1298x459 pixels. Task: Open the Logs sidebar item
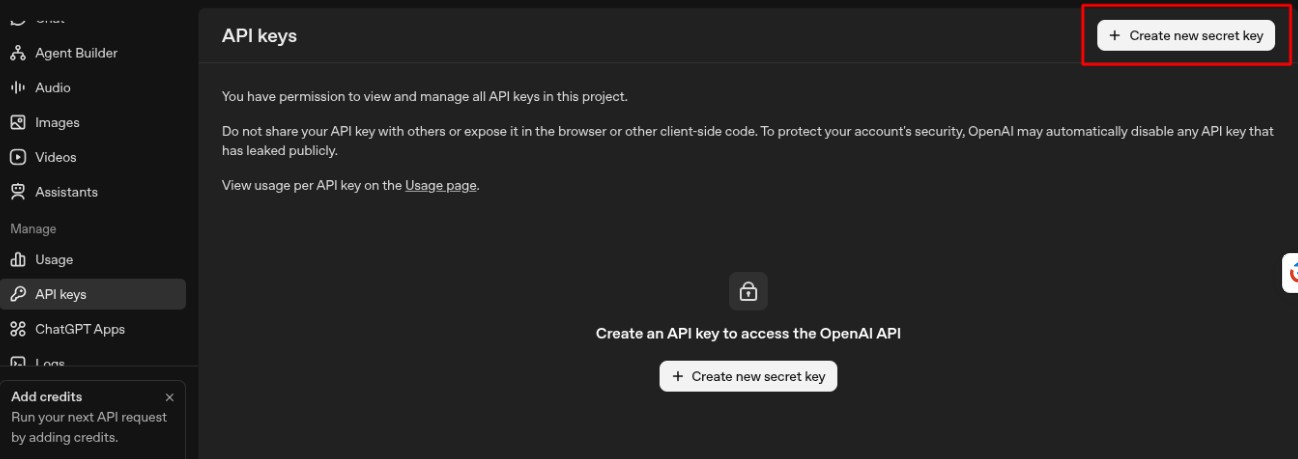(x=50, y=363)
